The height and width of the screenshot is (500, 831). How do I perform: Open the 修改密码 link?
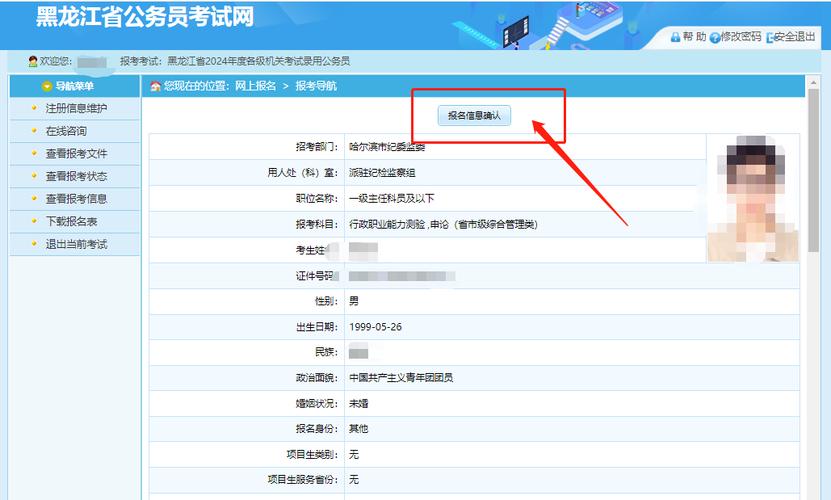pos(741,37)
